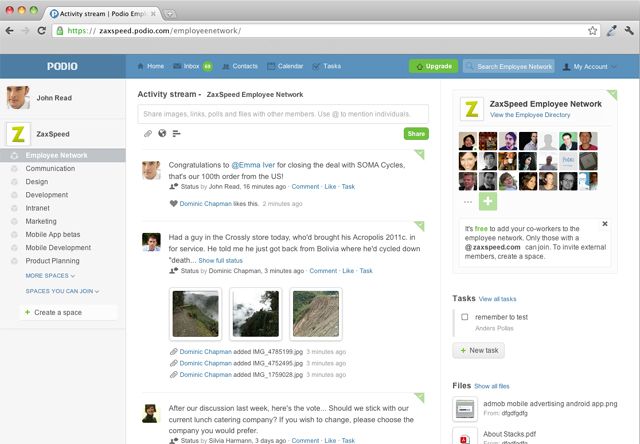Select the Marketing space

pos(41,221)
